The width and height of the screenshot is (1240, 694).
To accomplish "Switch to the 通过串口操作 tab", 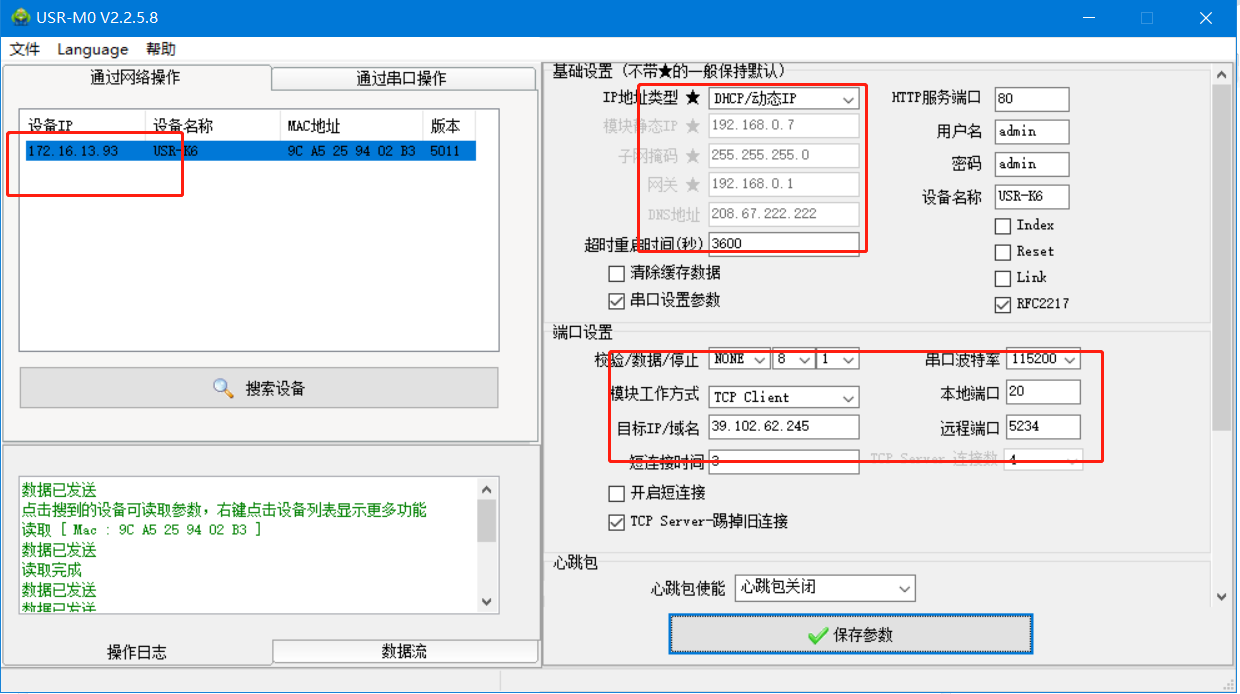I will pyautogui.click(x=402, y=79).
